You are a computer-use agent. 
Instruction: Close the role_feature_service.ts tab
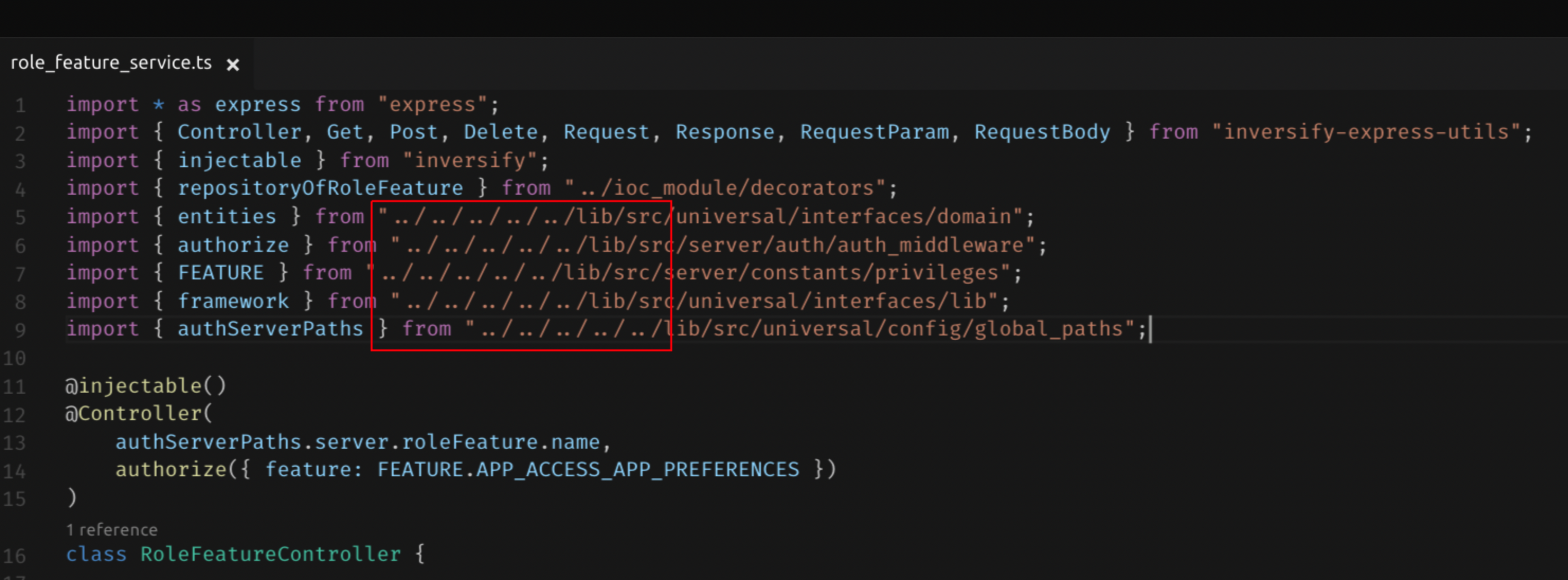[x=232, y=65]
